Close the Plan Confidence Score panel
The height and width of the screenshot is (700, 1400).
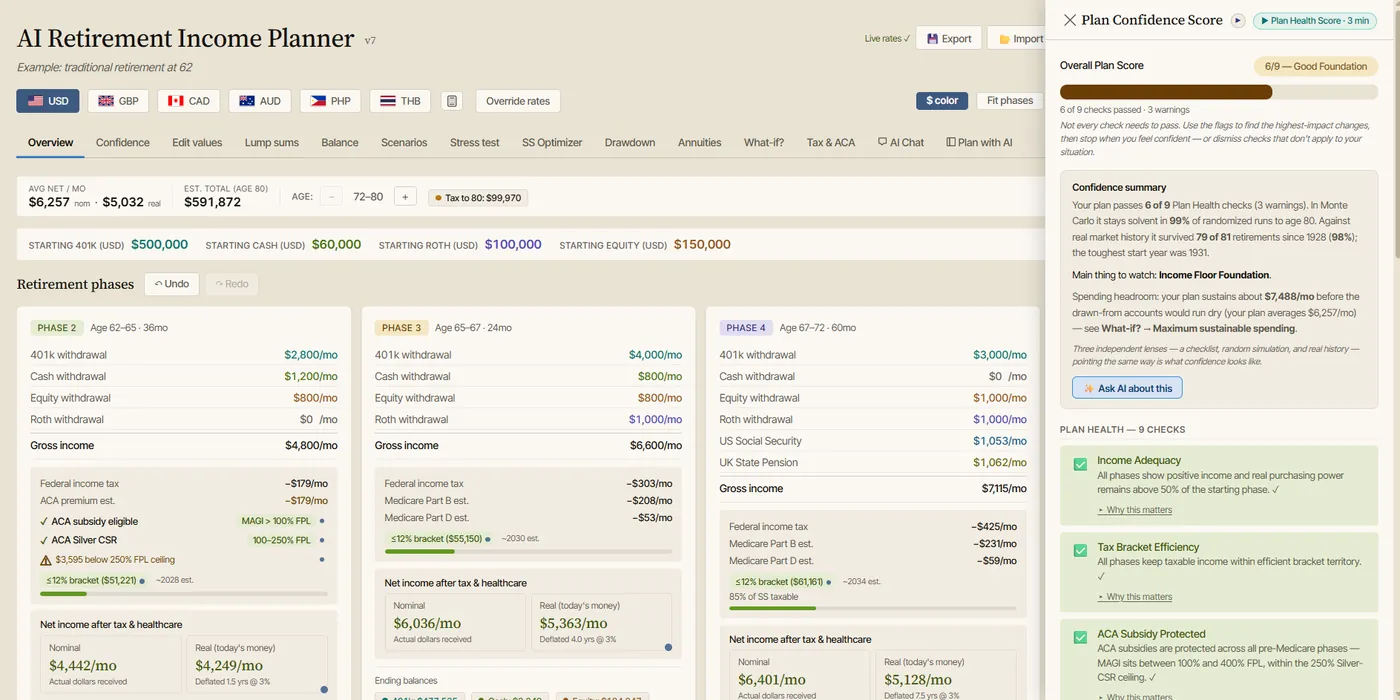point(1070,20)
